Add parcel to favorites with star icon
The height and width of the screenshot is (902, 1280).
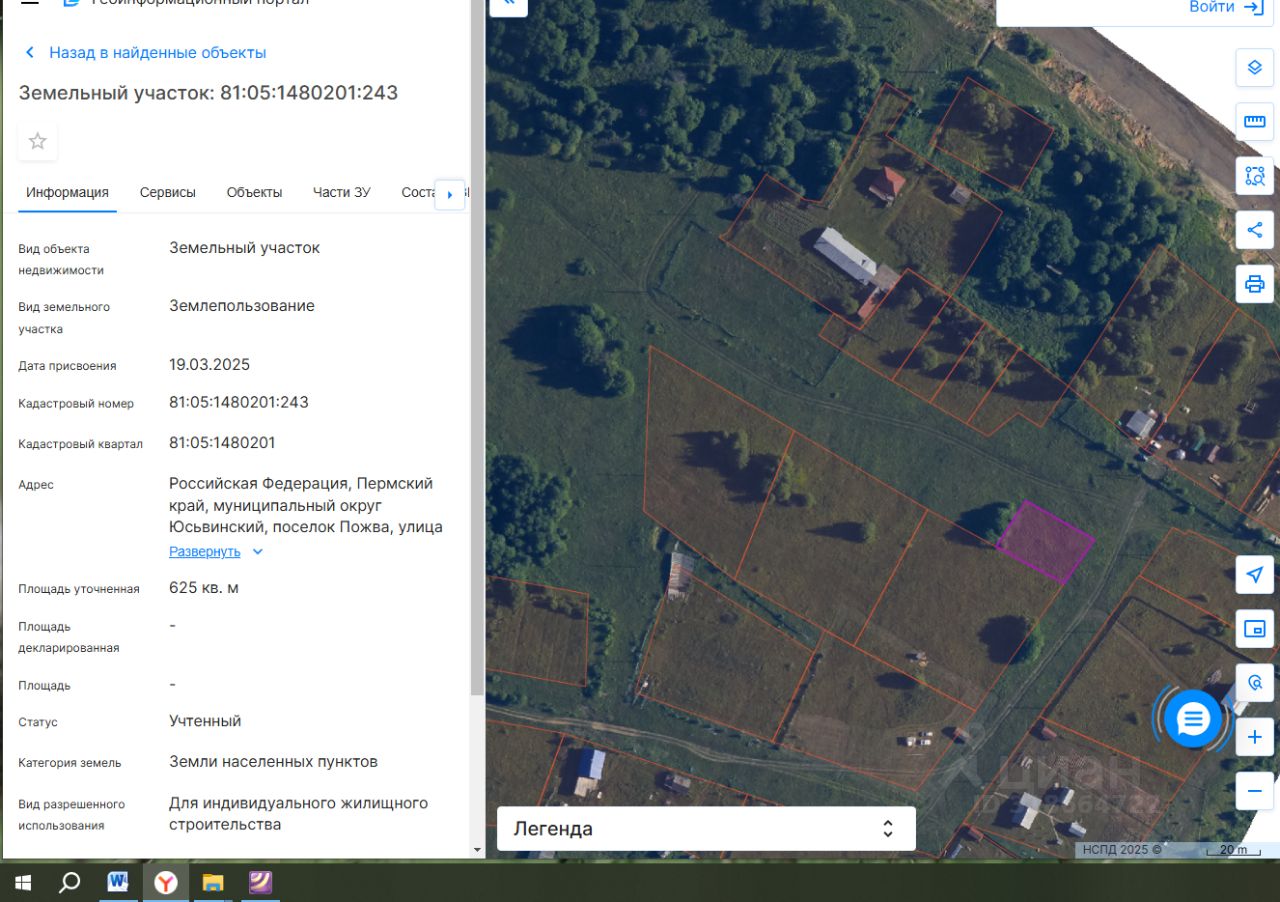(x=38, y=141)
